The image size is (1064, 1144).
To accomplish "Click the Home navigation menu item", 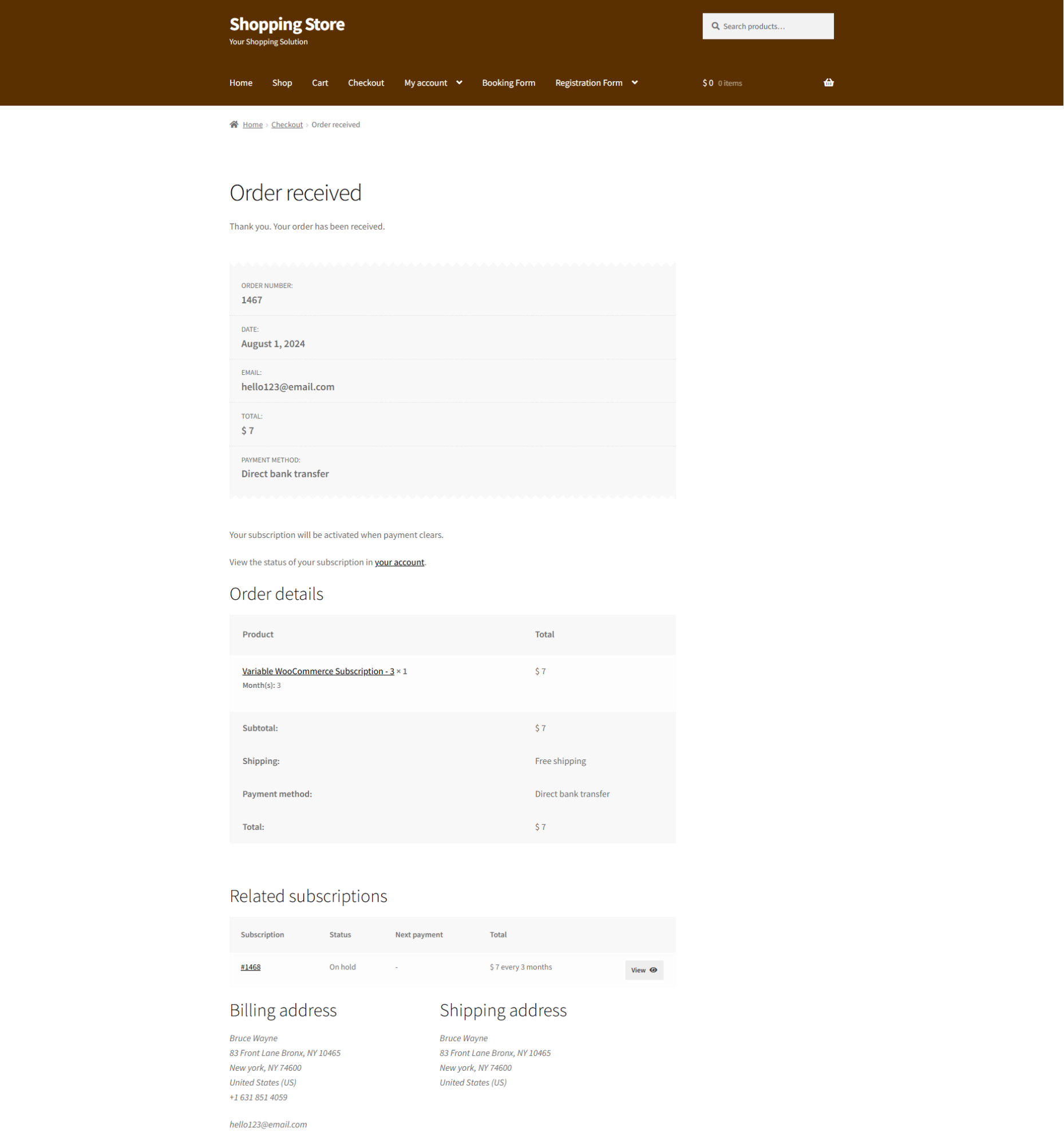I will (x=241, y=83).
